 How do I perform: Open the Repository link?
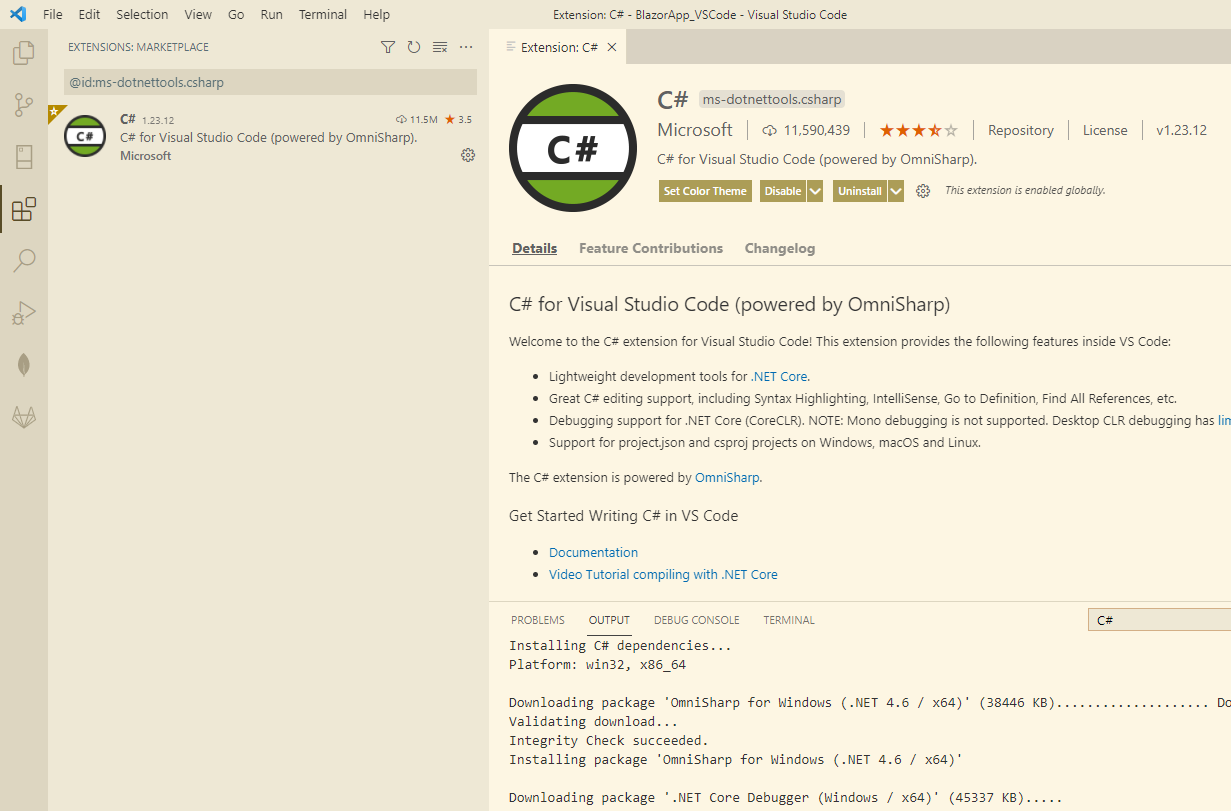1021,130
